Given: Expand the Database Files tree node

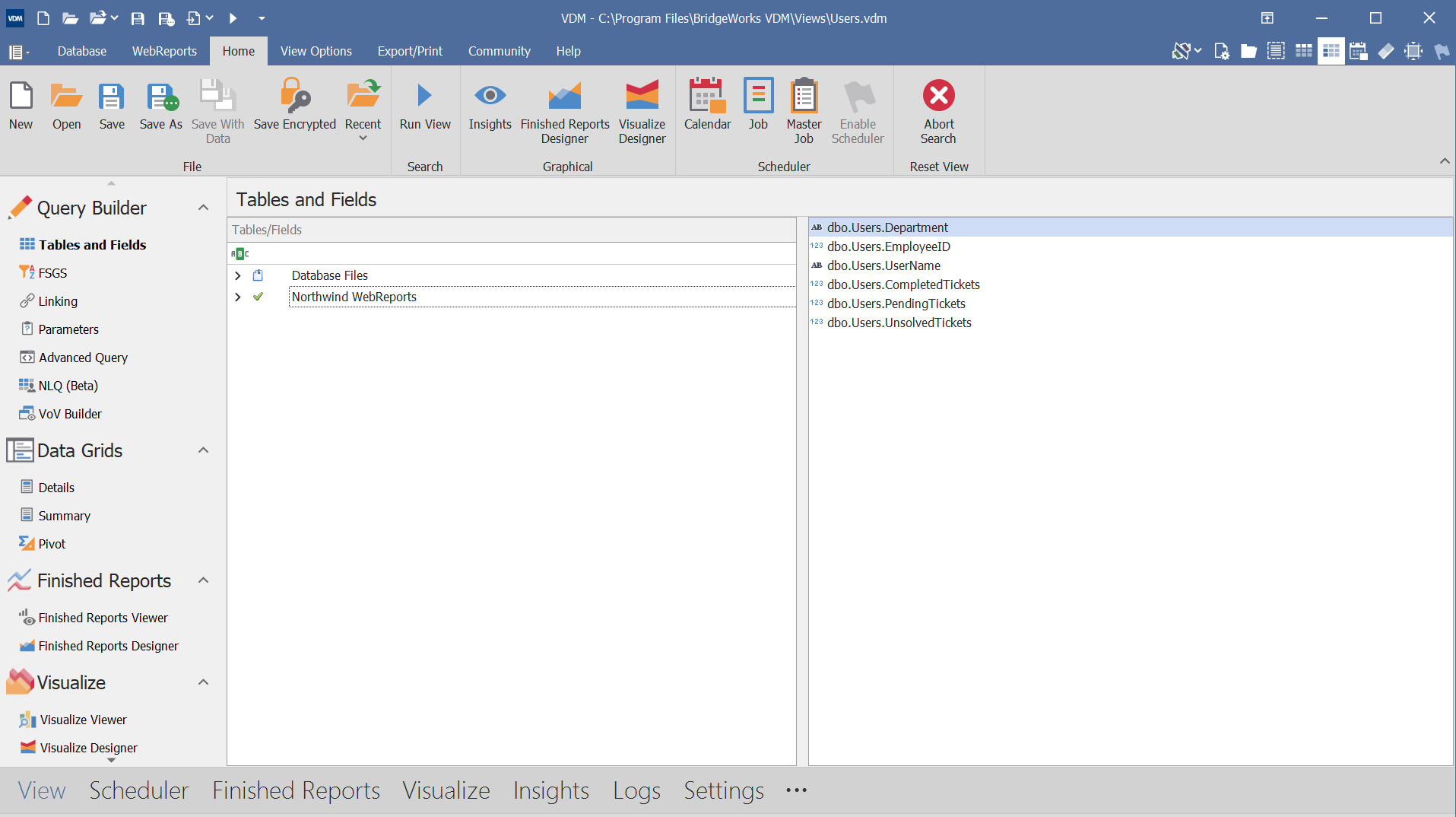Looking at the screenshot, I should point(238,275).
